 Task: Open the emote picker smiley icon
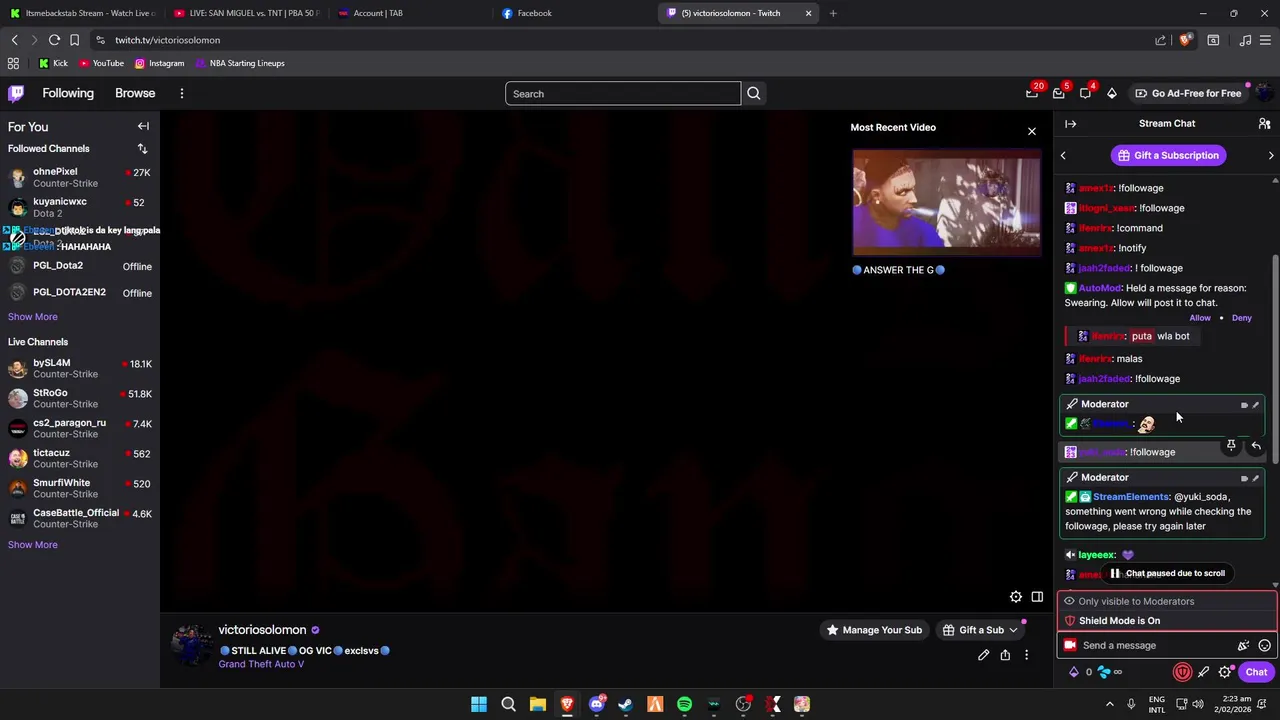coord(1264,646)
